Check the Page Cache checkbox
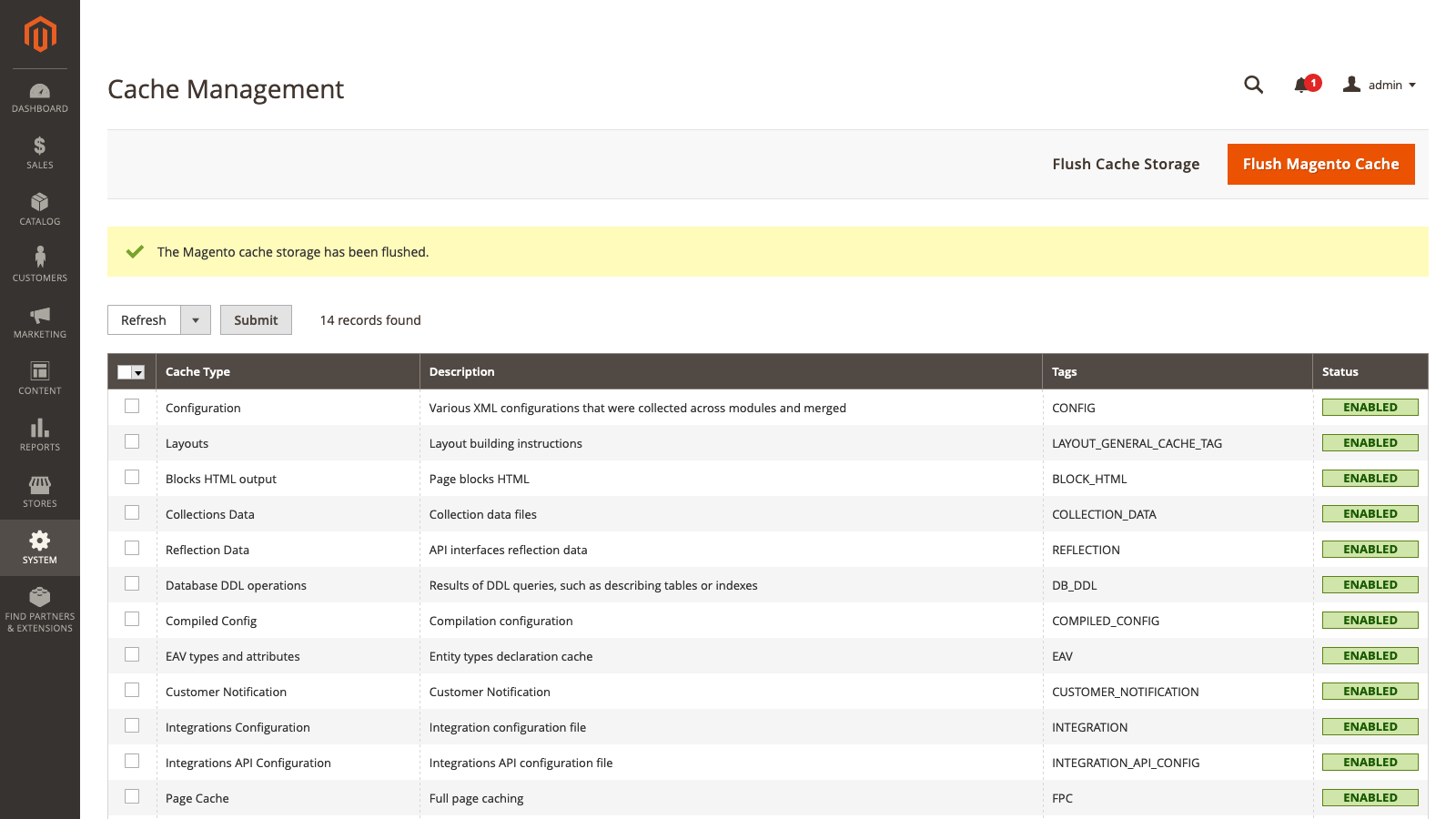 click(x=132, y=796)
